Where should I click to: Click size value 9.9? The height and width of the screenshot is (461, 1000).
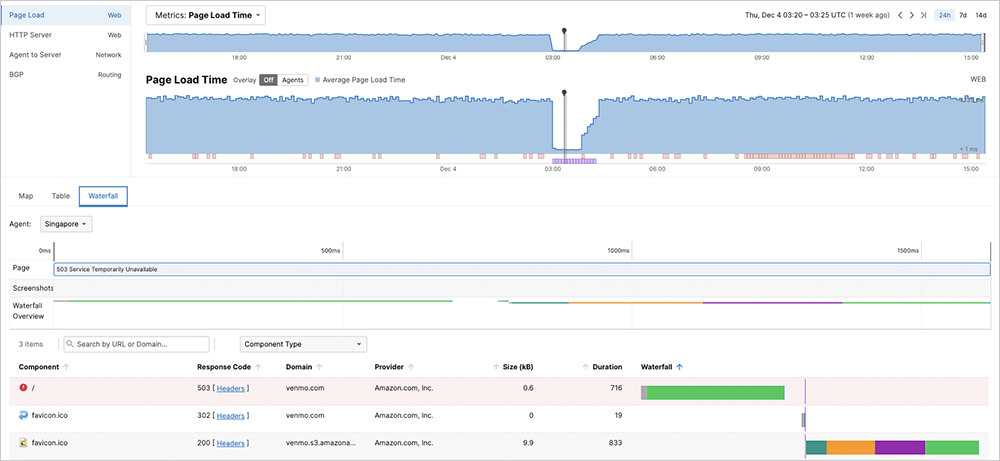528,443
